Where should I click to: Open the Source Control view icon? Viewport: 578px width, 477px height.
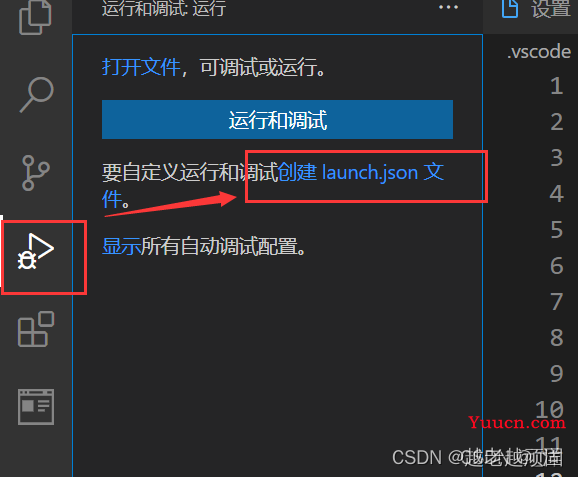[36, 173]
